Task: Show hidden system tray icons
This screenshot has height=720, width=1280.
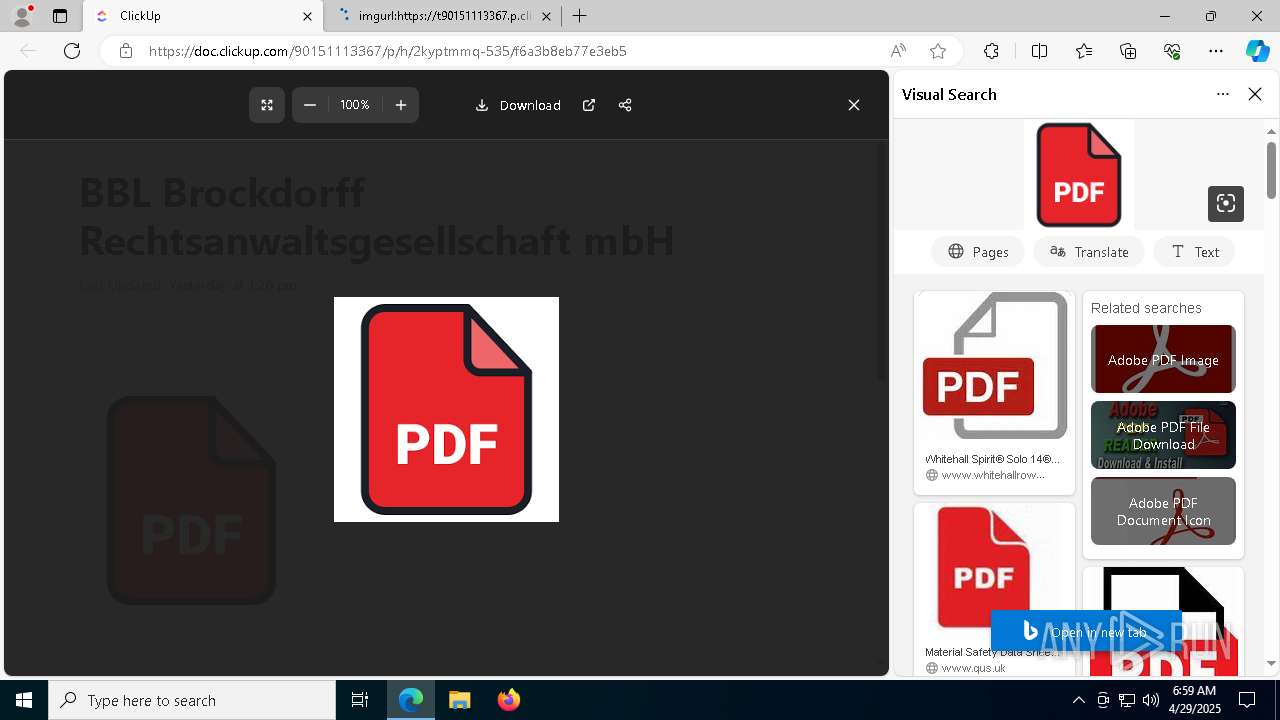Action: click(1078, 700)
